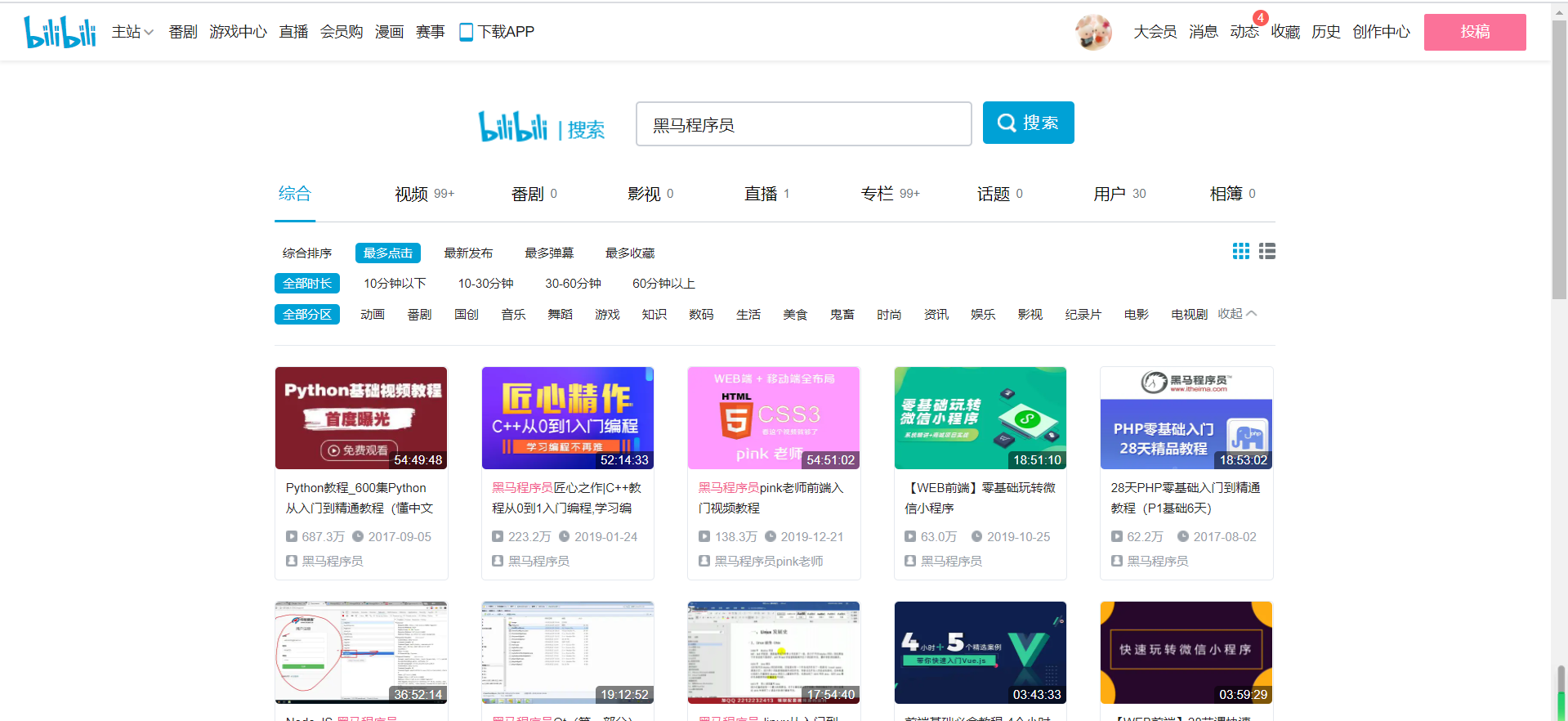Switch to 综合 results tab
This screenshot has height=721, width=1568.
click(x=295, y=194)
